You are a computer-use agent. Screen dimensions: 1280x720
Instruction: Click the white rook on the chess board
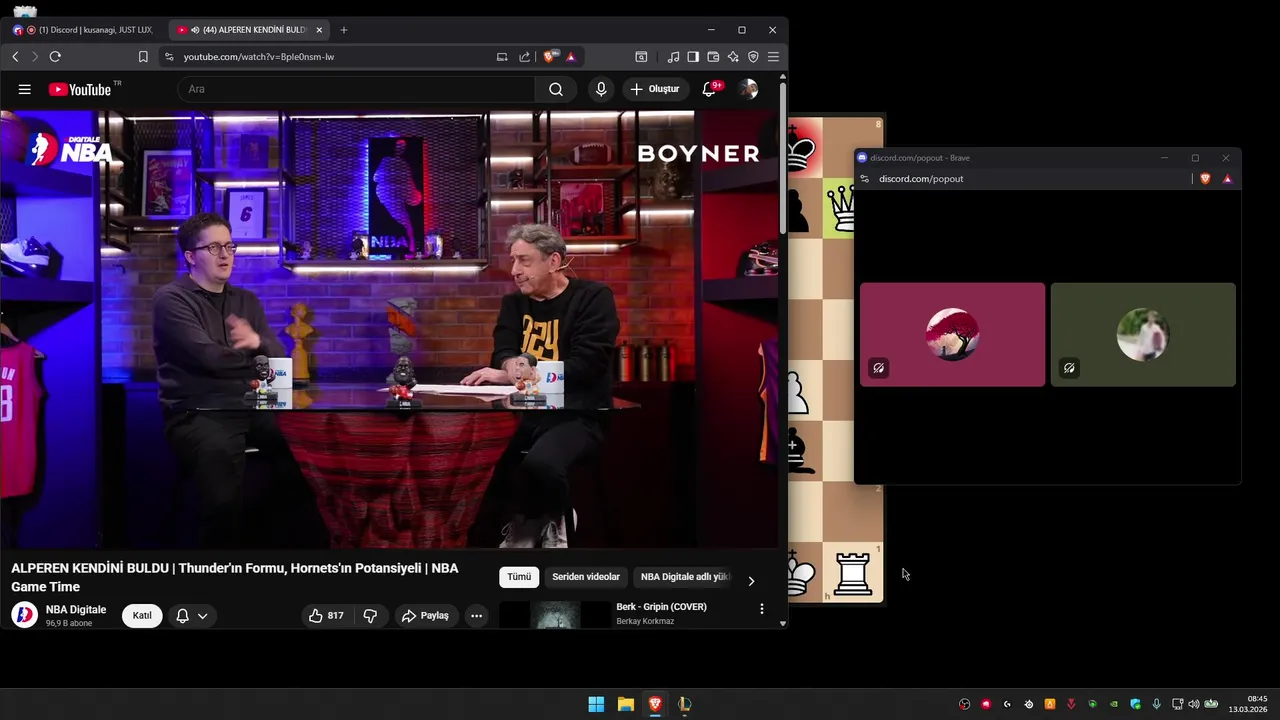point(853,573)
